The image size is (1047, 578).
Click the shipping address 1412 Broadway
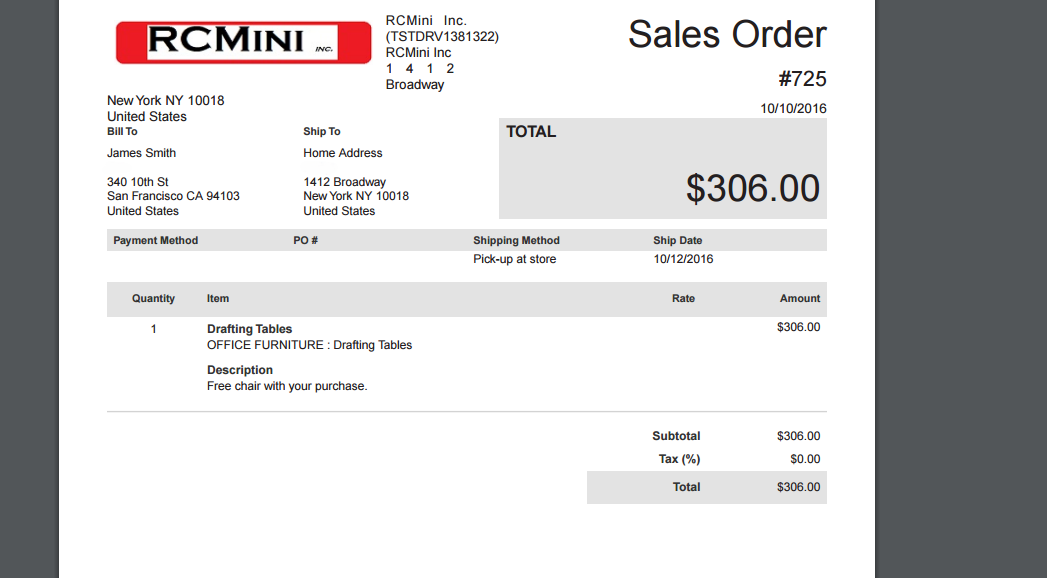pos(345,181)
